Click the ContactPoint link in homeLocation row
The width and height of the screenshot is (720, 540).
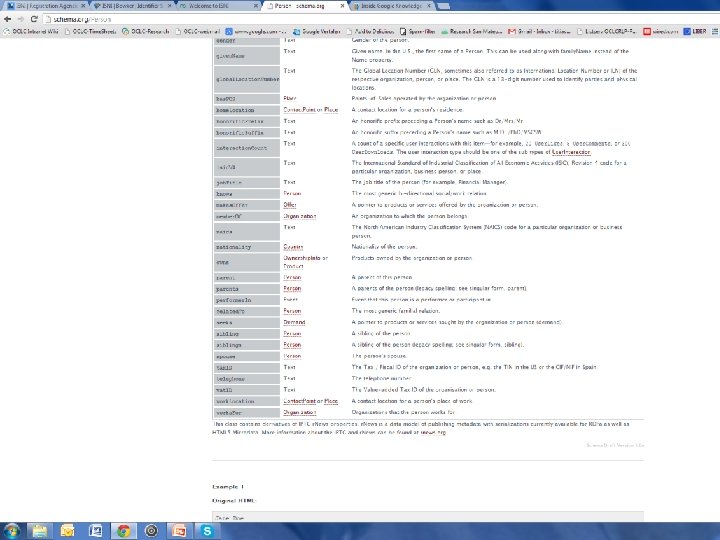pyautogui.click(x=299, y=110)
